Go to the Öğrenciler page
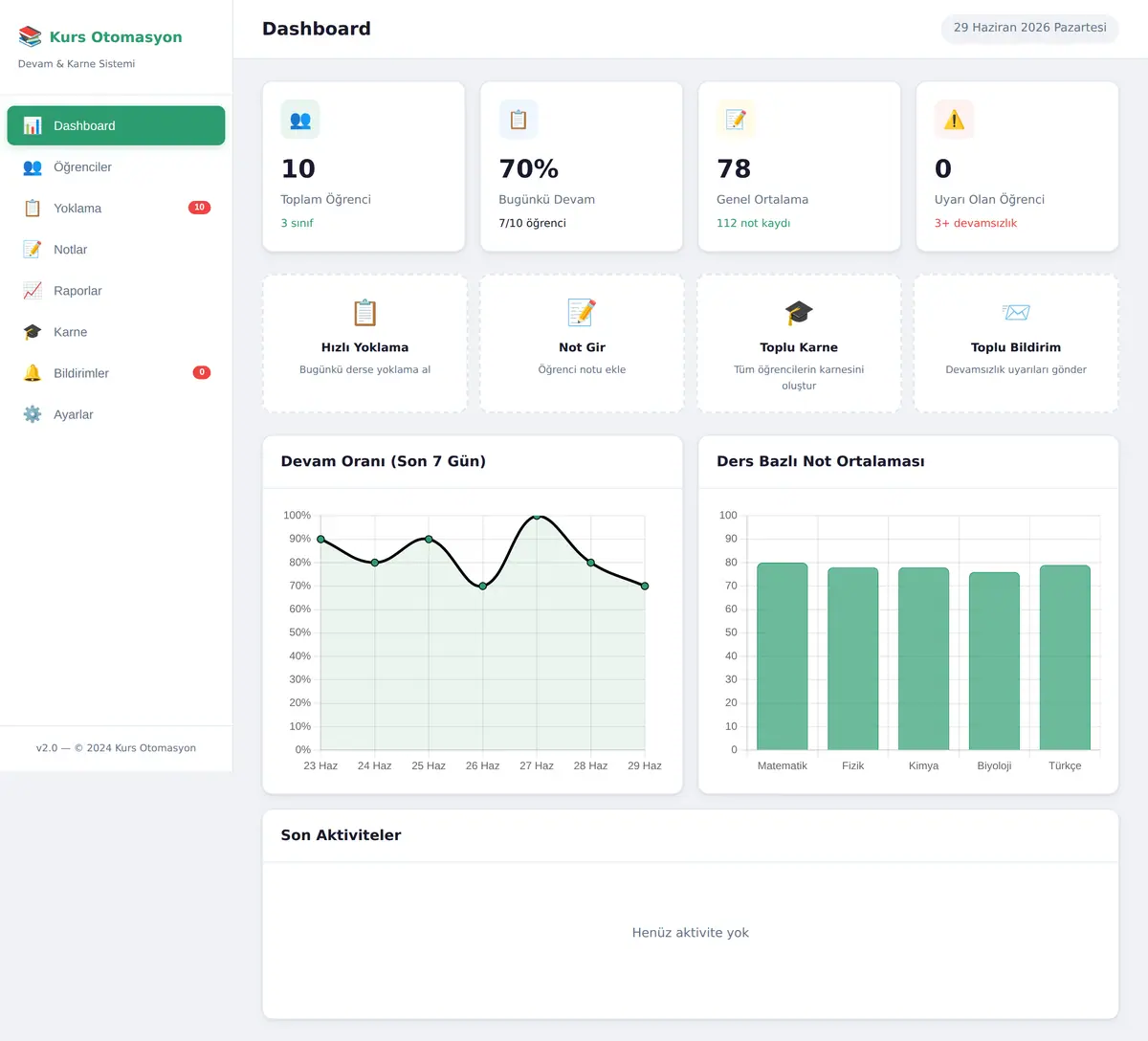 (116, 167)
